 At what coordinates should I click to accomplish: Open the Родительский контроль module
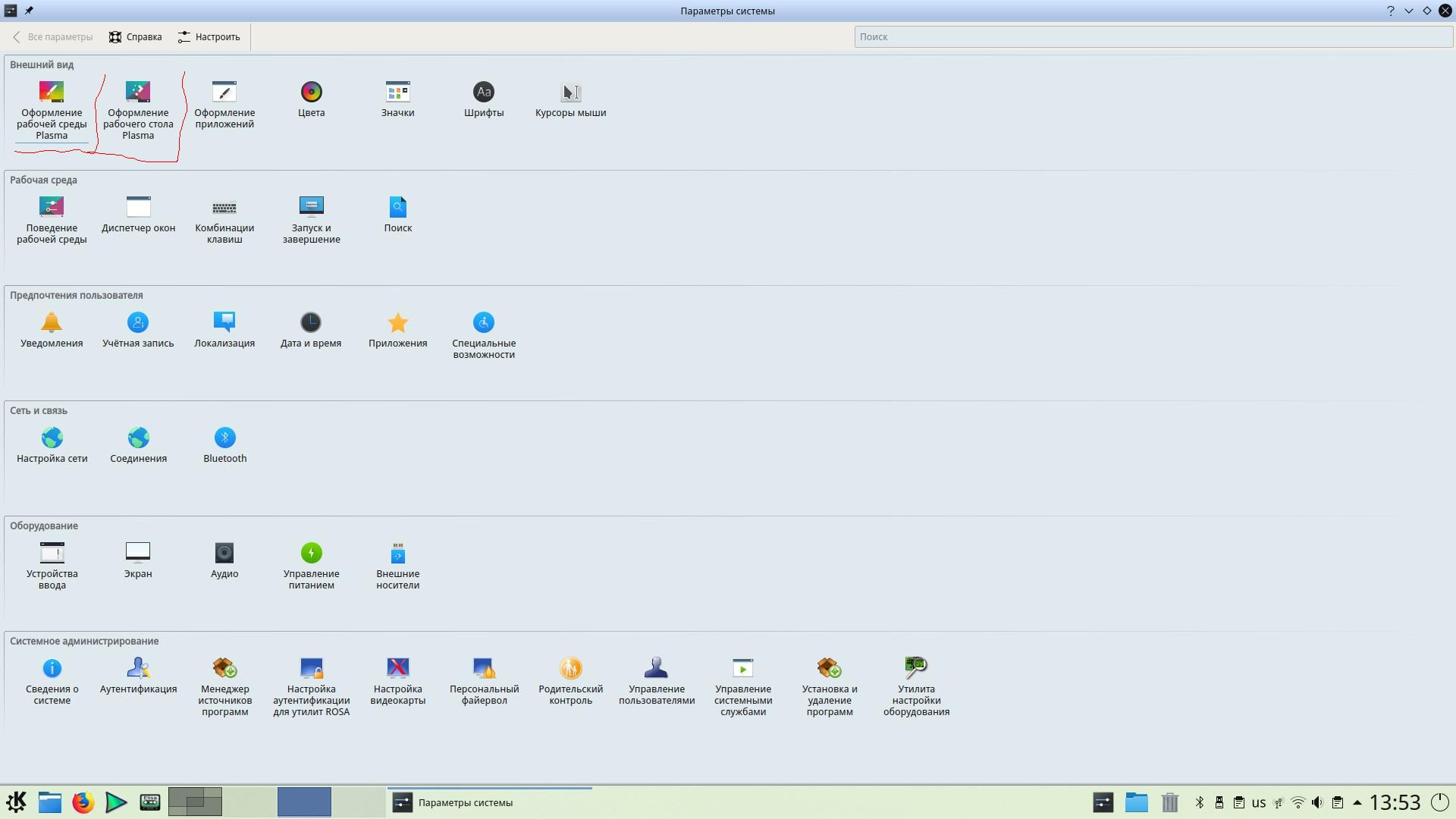point(570,680)
